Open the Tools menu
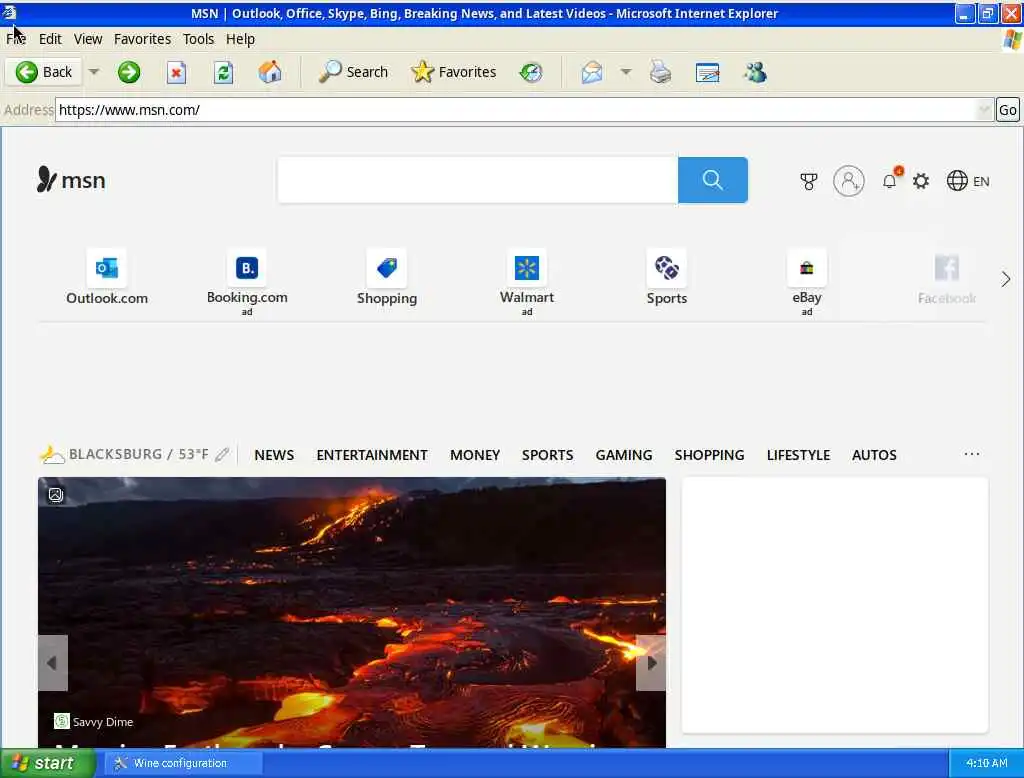This screenshot has height=778, width=1024. pos(199,39)
